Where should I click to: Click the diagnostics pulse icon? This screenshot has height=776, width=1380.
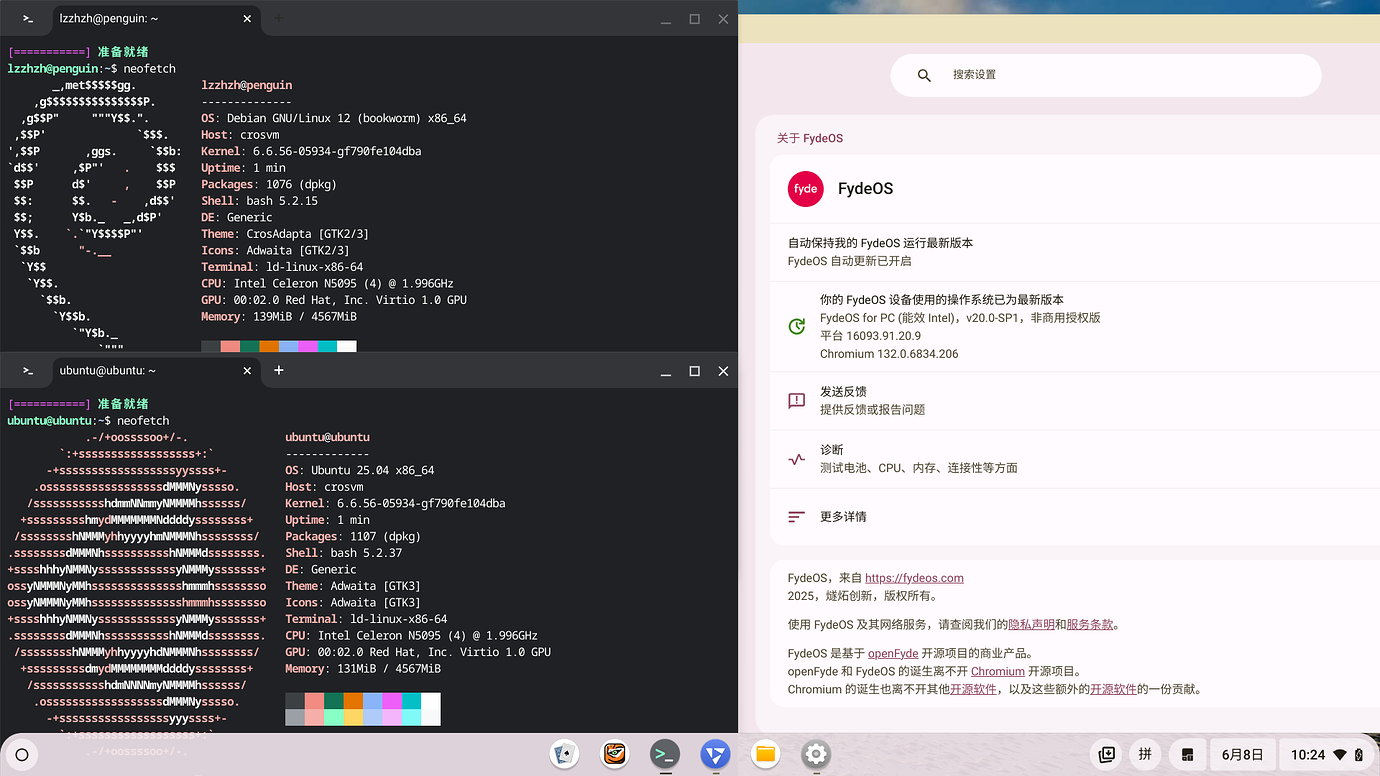796,458
